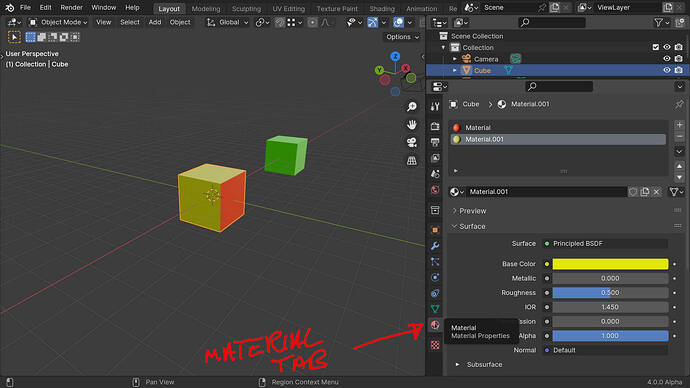This screenshot has width=690, height=388.
Task: Add a new material slot with plus
Action: point(679,125)
